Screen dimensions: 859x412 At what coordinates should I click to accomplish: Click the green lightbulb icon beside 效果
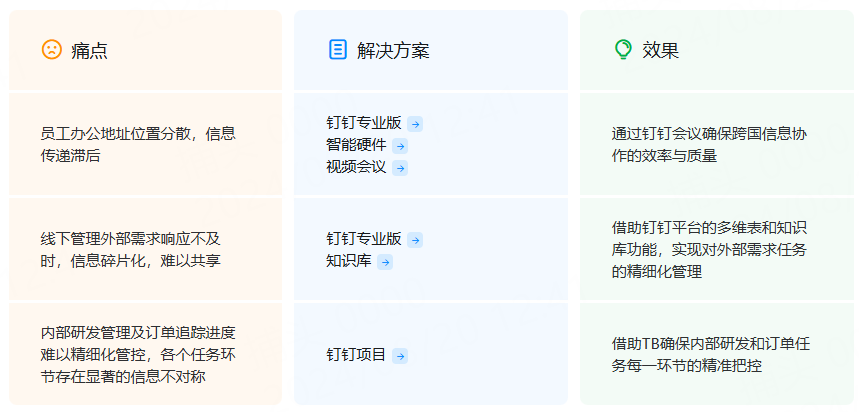[623, 50]
